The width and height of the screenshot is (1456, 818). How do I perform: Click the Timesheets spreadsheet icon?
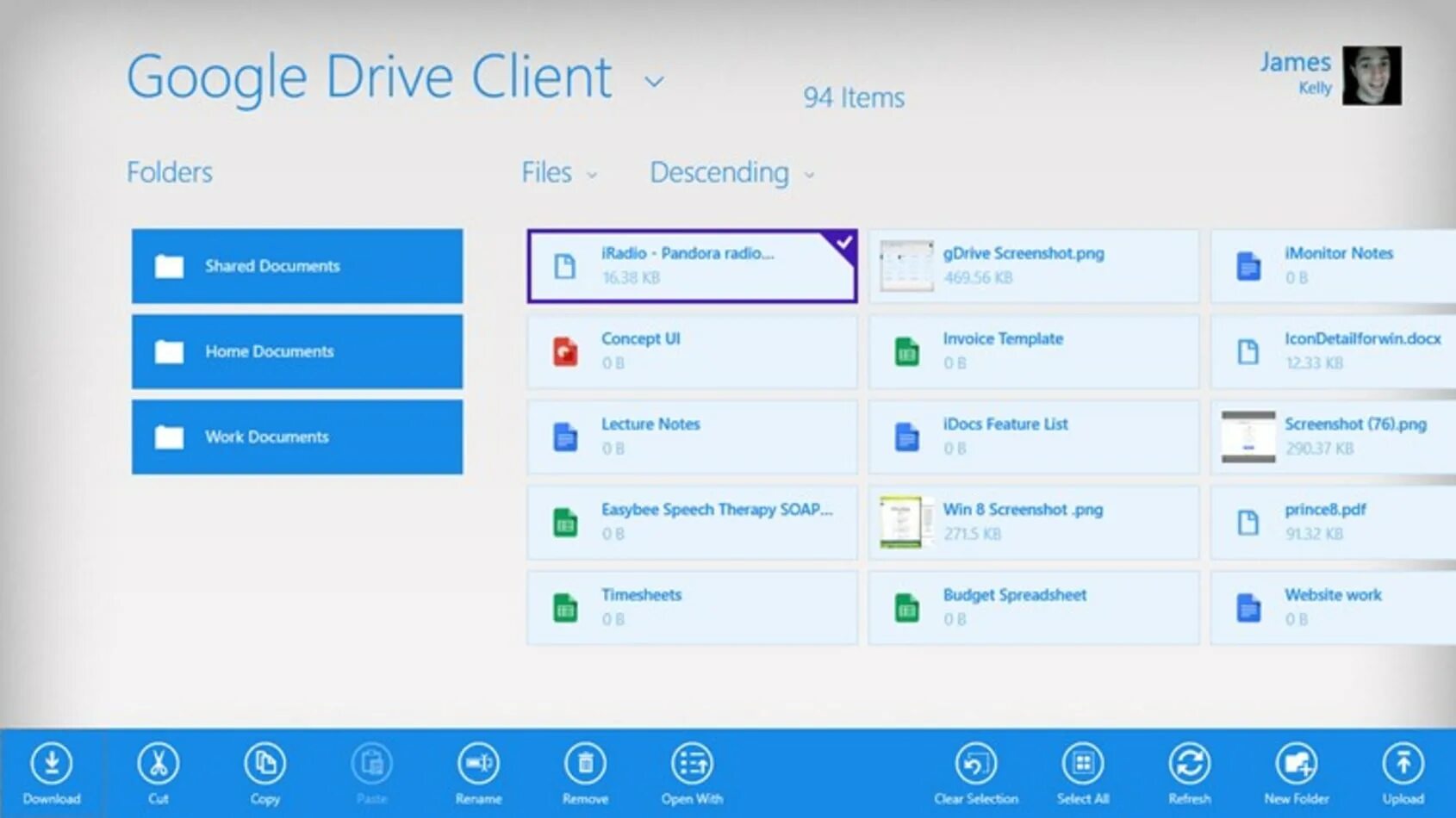click(565, 607)
